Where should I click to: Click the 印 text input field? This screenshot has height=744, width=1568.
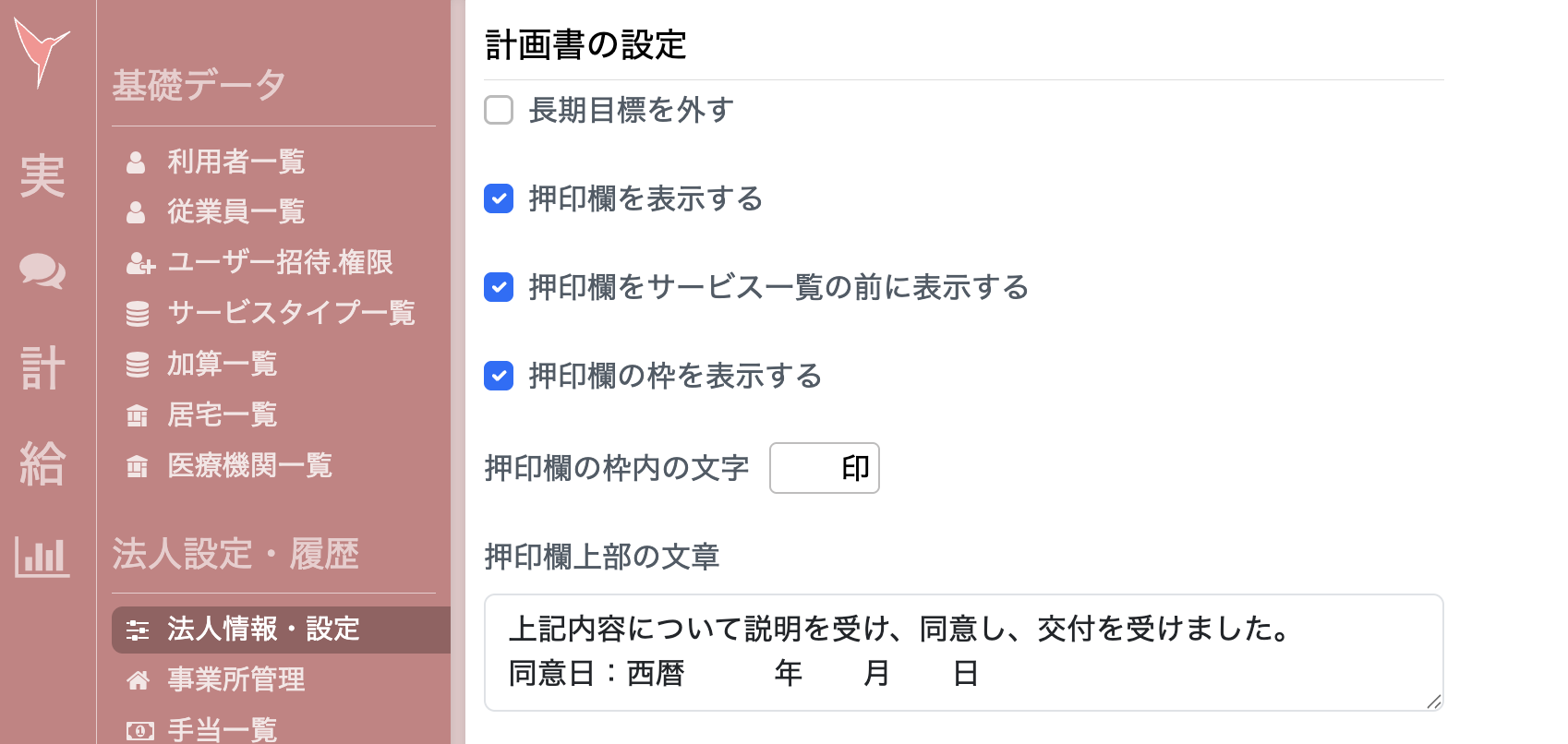tap(825, 468)
